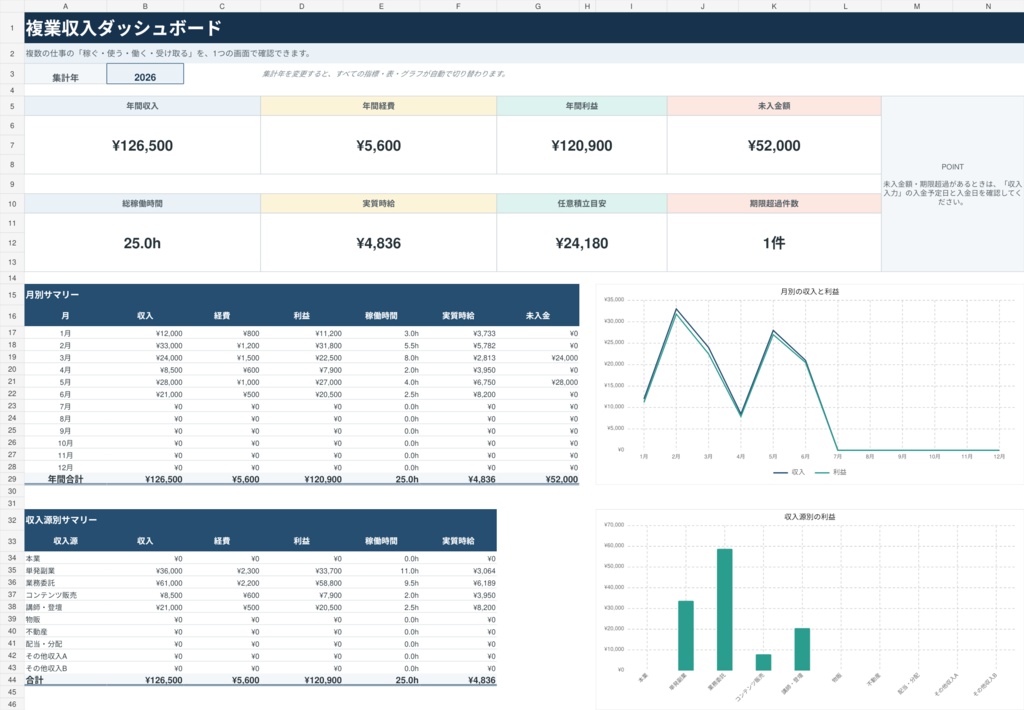
Task: Select the 集計年 input cell showing 2026
Action: [145, 74]
